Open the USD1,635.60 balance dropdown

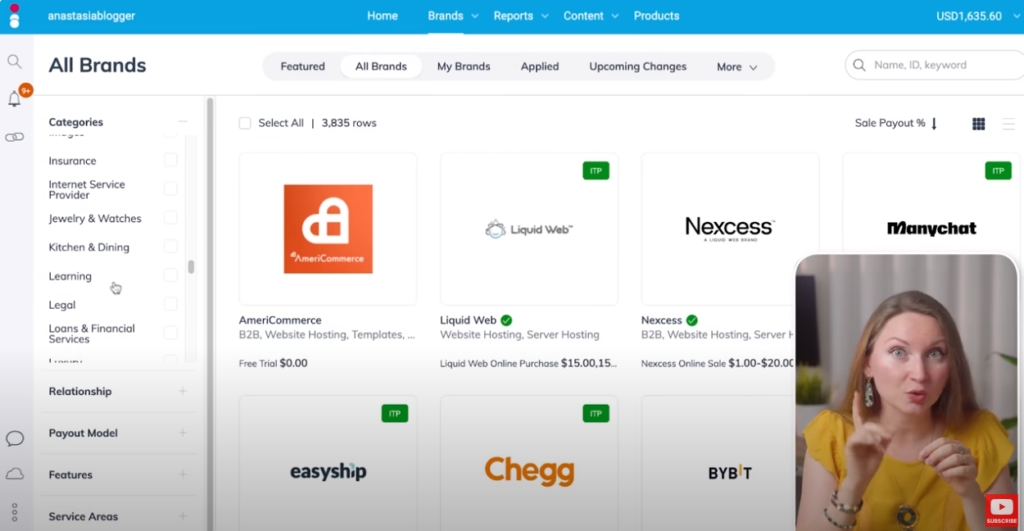[x=978, y=16]
